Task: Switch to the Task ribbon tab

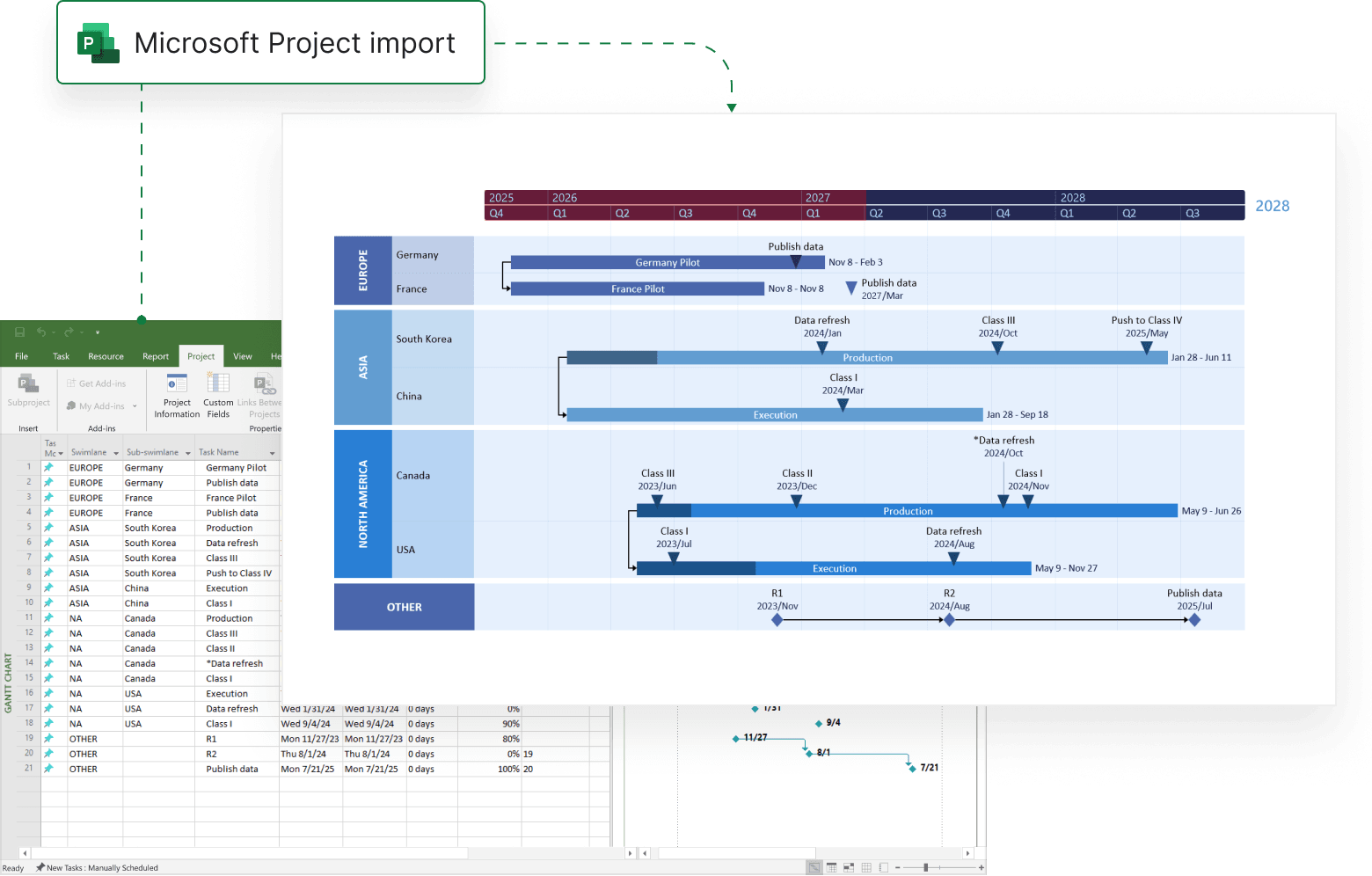Action: click(x=61, y=356)
